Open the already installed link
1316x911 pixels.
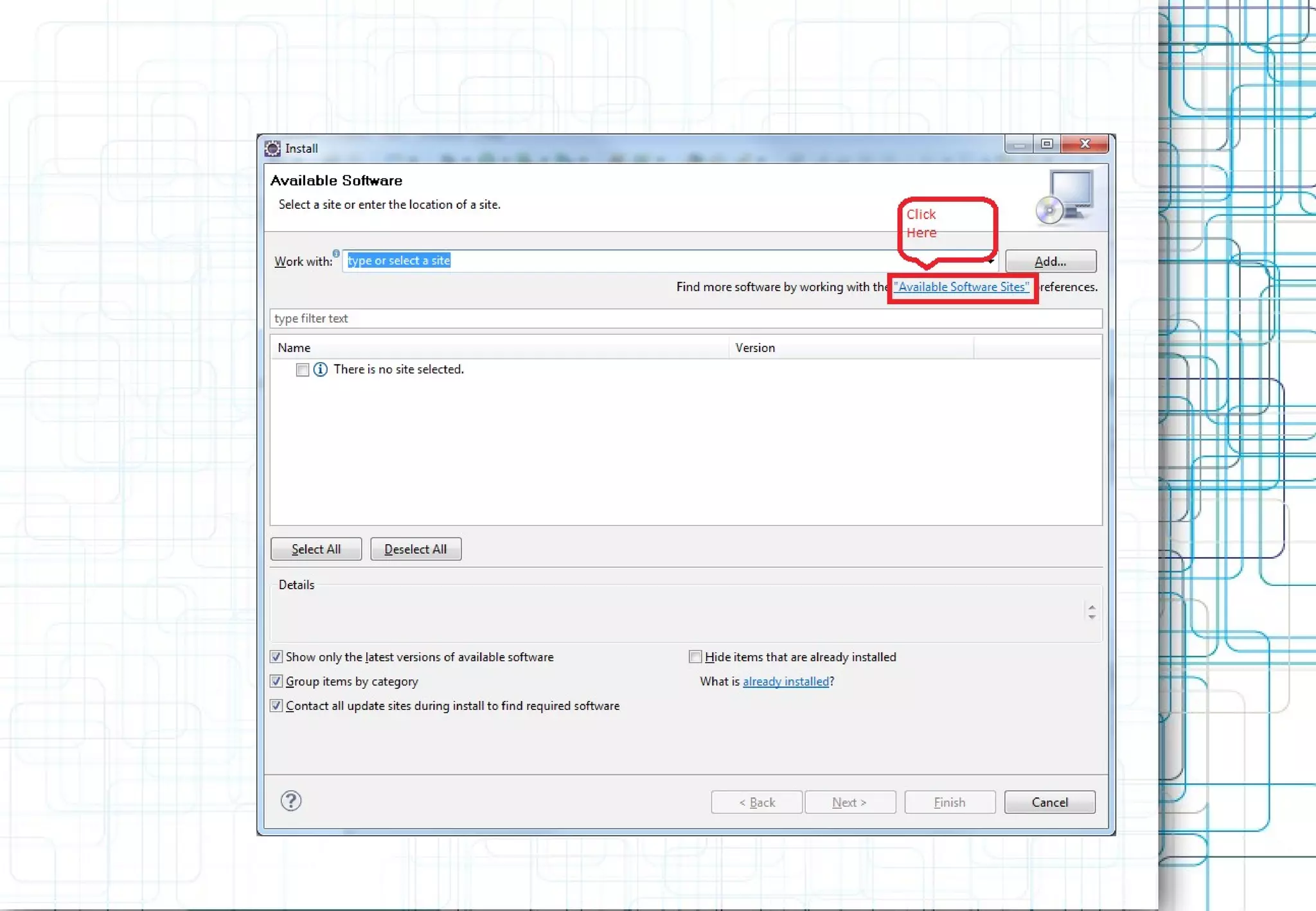click(785, 682)
